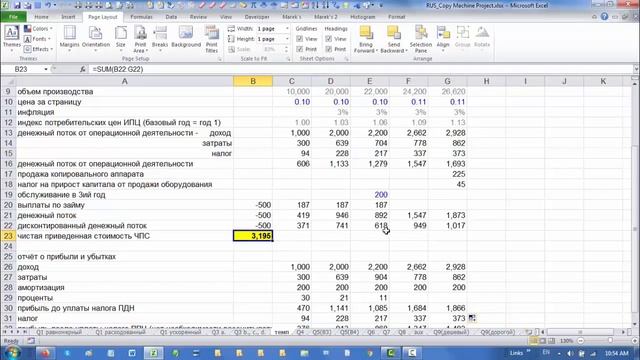Open the Q1 равномерный sheet tab
This screenshot has height=360, width=640.
point(59,332)
